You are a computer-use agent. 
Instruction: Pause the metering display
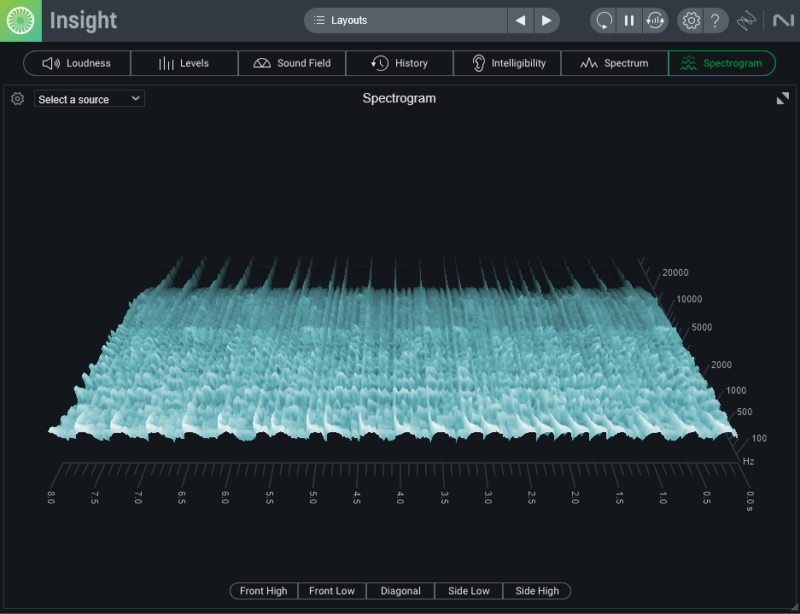[x=629, y=20]
